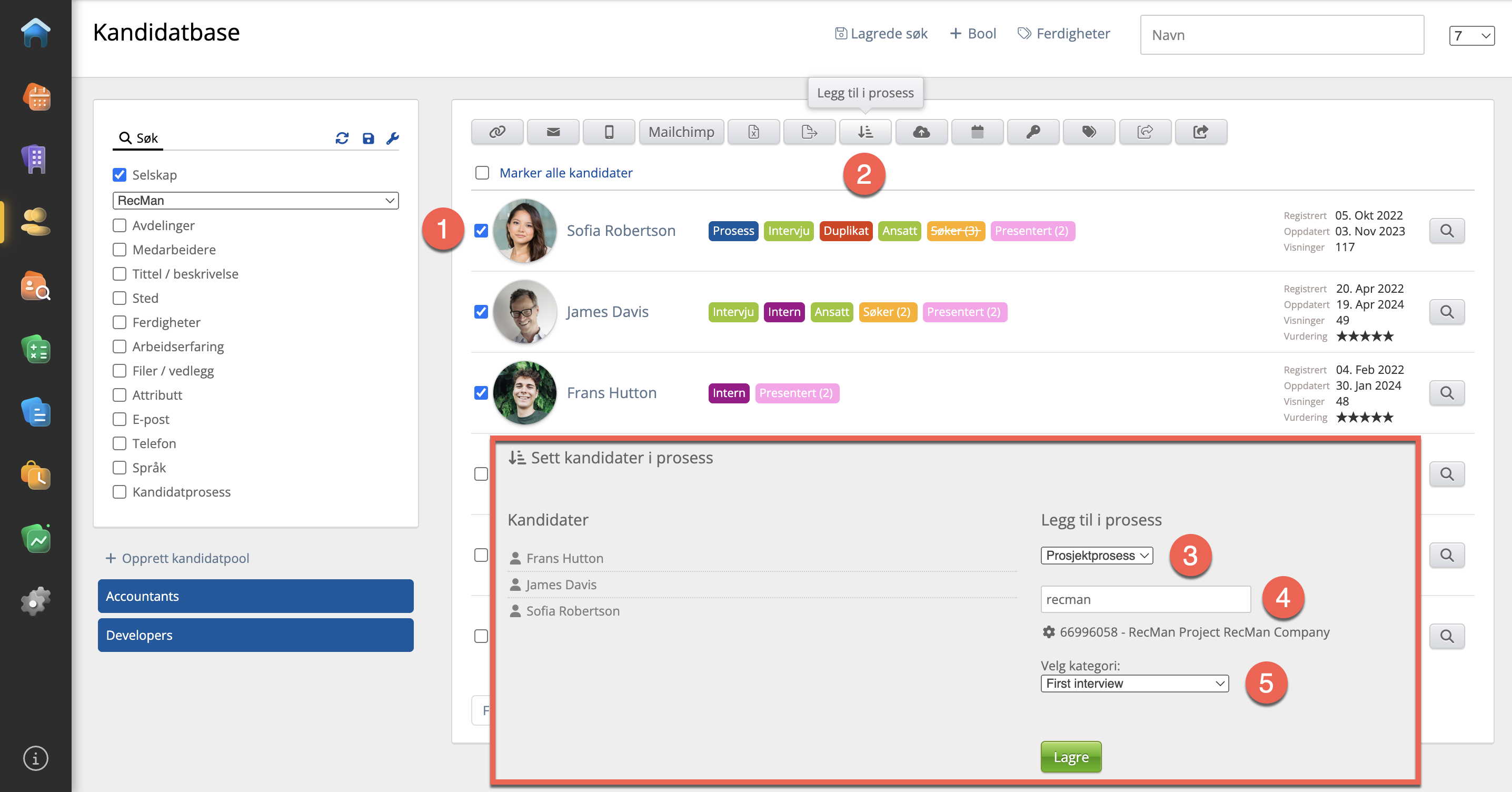Click 'Opprett kandidatpool' link
1512x792 pixels.
(x=177, y=558)
